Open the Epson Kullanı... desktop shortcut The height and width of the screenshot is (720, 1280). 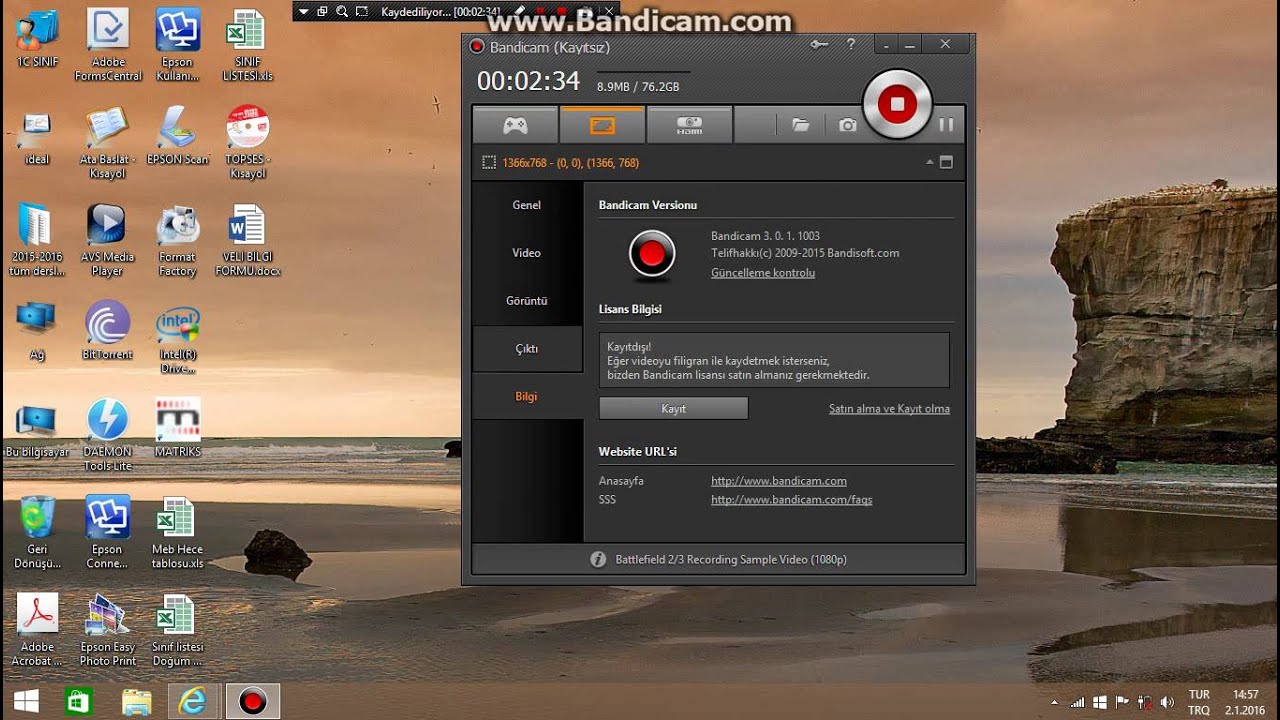(178, 44)
